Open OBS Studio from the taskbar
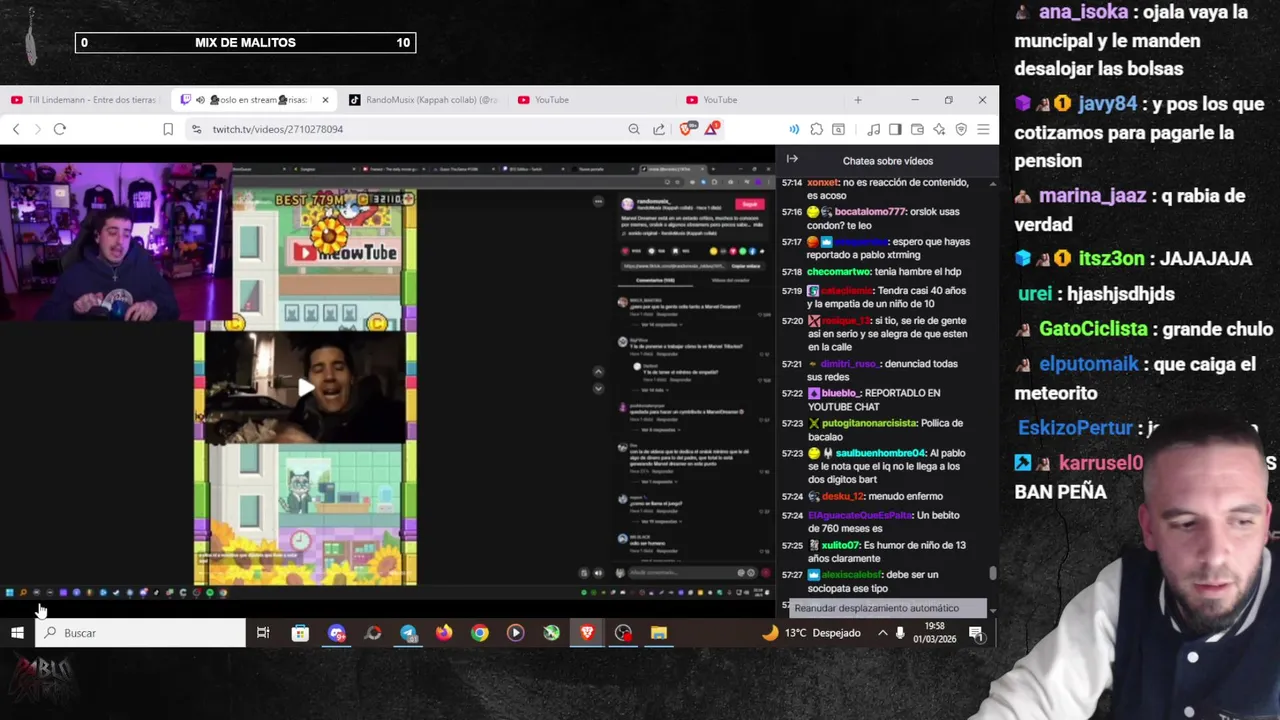This screenshot has width=1280, height=720. 623,632
